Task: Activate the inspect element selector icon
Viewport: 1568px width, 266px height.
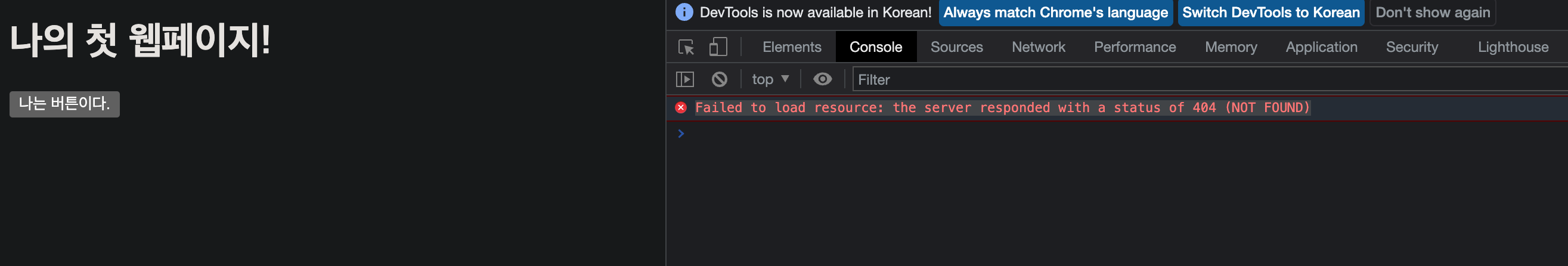Action: pyautogui.click(x=686, y=47)
